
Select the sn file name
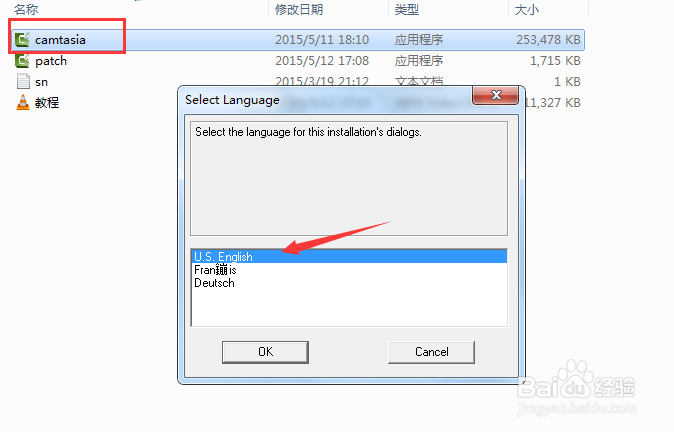click(41, 82)
